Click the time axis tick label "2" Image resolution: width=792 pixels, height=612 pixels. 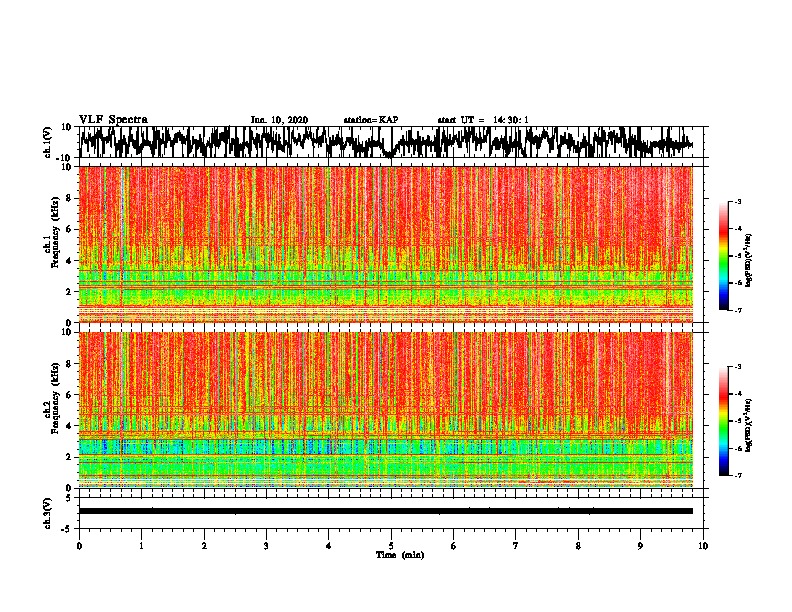tap(204, 546)
